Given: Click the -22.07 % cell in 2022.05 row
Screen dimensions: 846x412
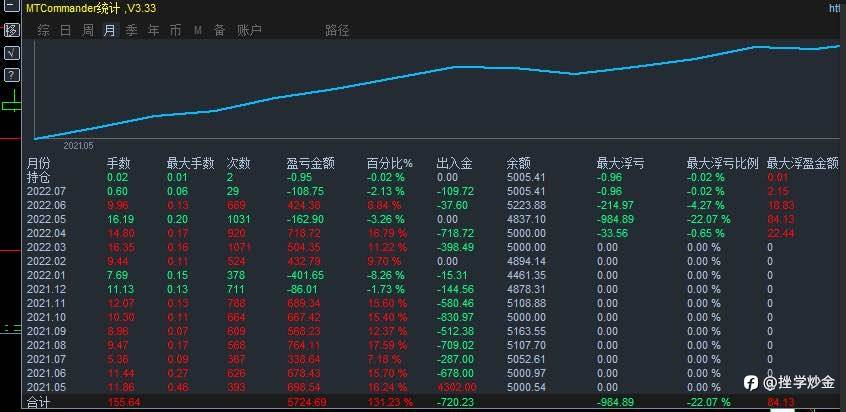Looking at the screenshot, I should coord(708,219).
